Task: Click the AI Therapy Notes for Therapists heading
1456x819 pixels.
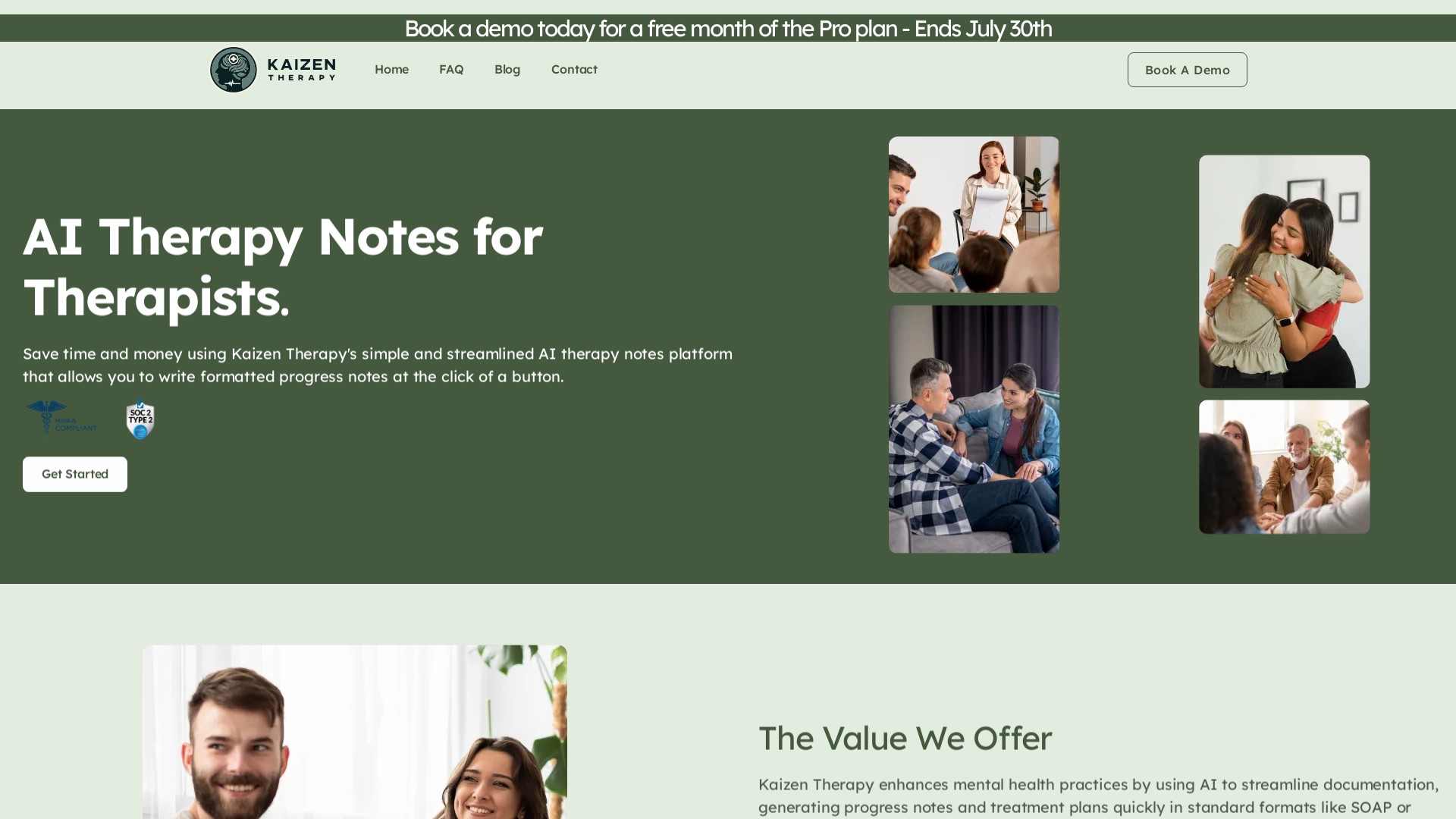Action: pos(283,266)
